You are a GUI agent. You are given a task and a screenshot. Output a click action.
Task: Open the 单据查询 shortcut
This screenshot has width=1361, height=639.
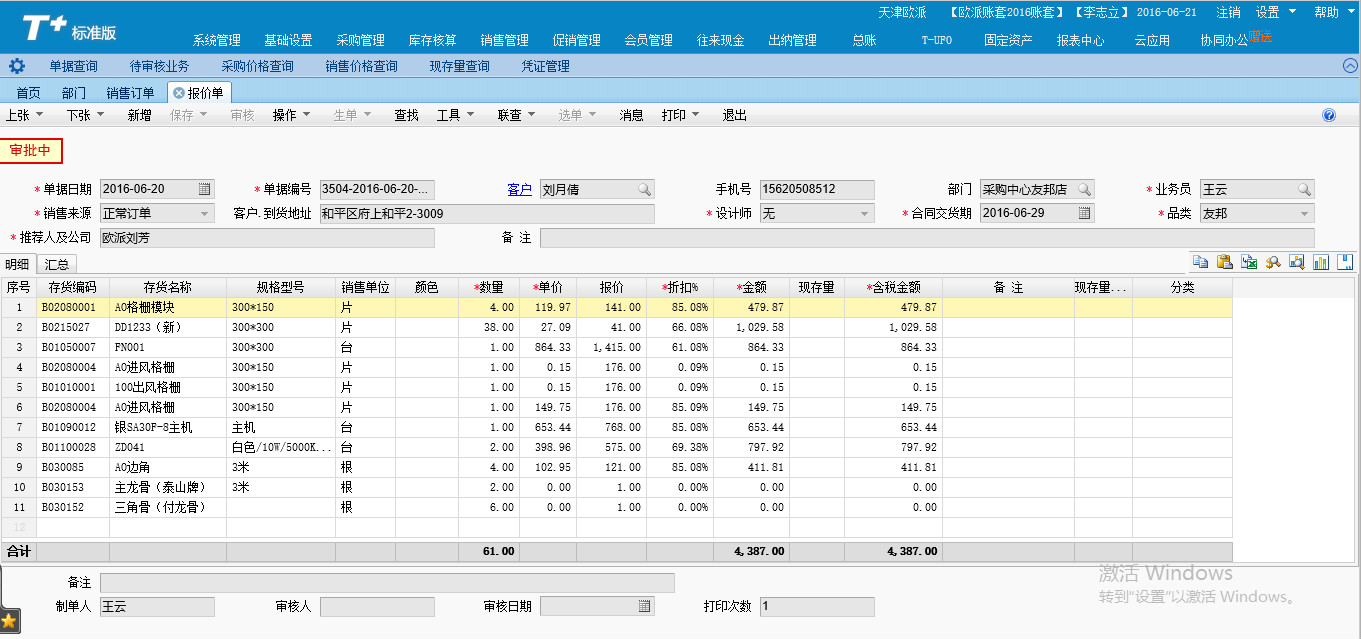click(x=74, y=66)
